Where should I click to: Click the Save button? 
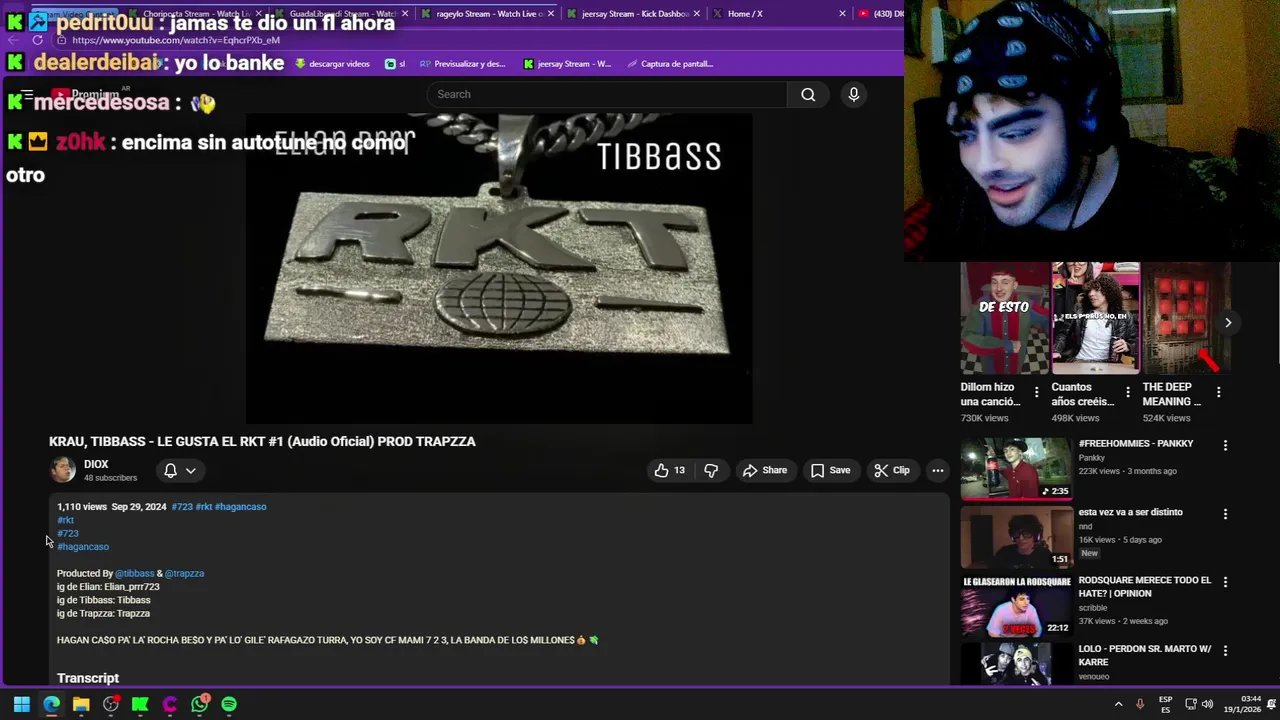tap(830, 470)
